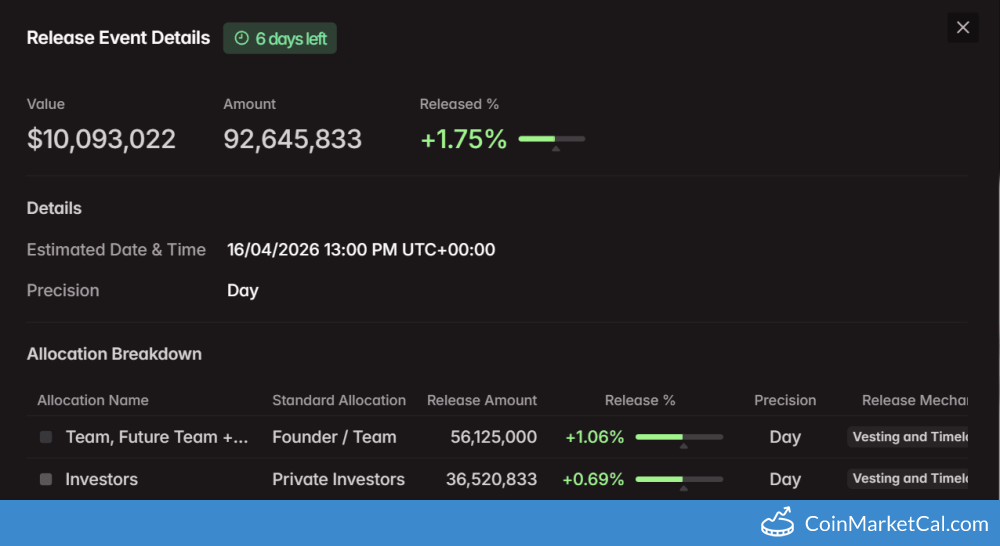Click the Release Mechanism column header
The width and height of the screenshot is (1000, 546).
point(914,400)
